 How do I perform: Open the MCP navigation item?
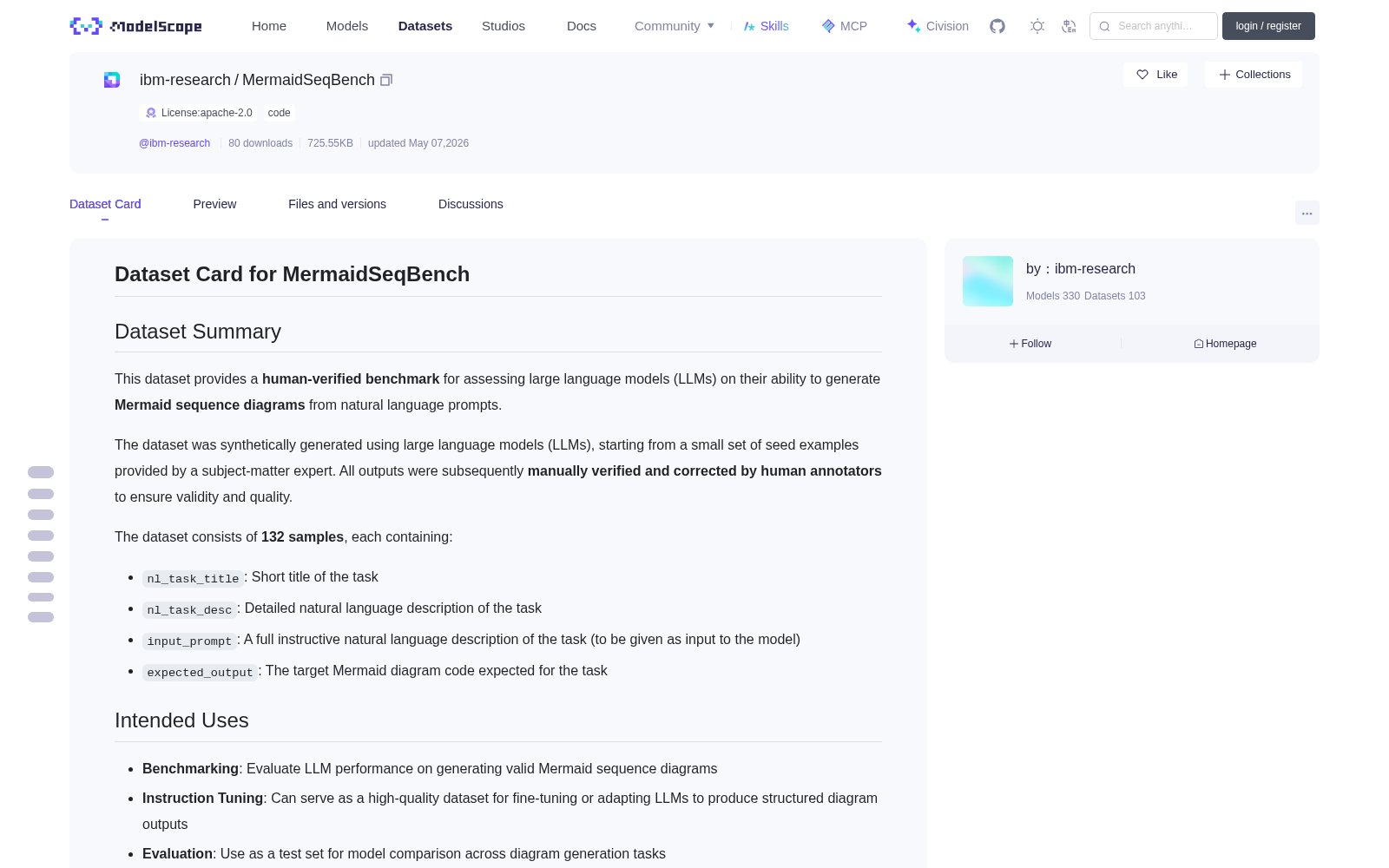pyautogui.click(x=844, y=26)
